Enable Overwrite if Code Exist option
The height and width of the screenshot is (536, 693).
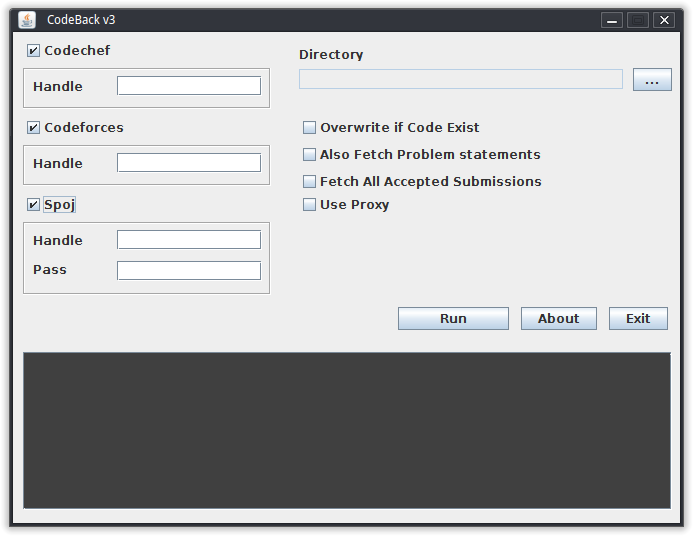pos(309,128)
